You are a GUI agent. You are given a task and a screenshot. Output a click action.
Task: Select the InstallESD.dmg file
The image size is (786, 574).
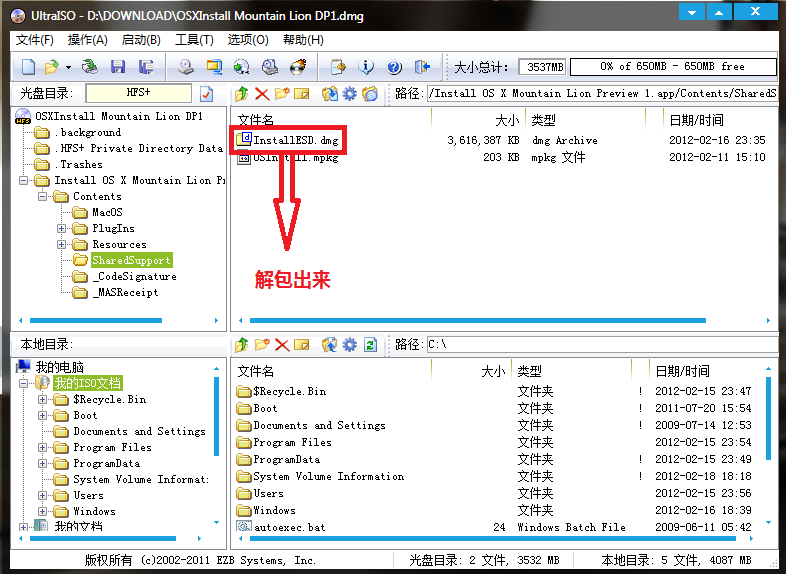(x=295, y=140)
